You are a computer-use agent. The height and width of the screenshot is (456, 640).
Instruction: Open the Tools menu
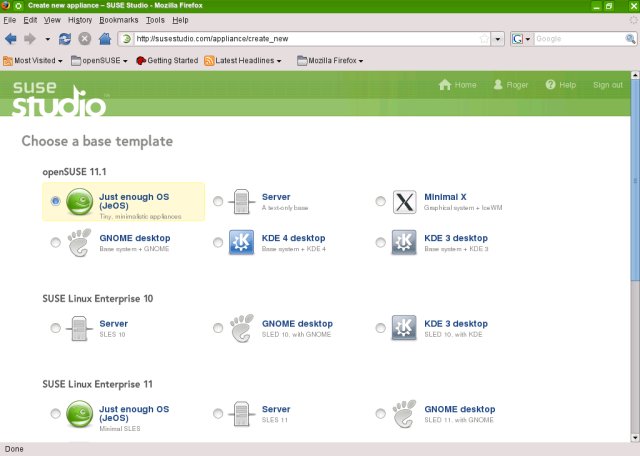(x=155, y=20)
